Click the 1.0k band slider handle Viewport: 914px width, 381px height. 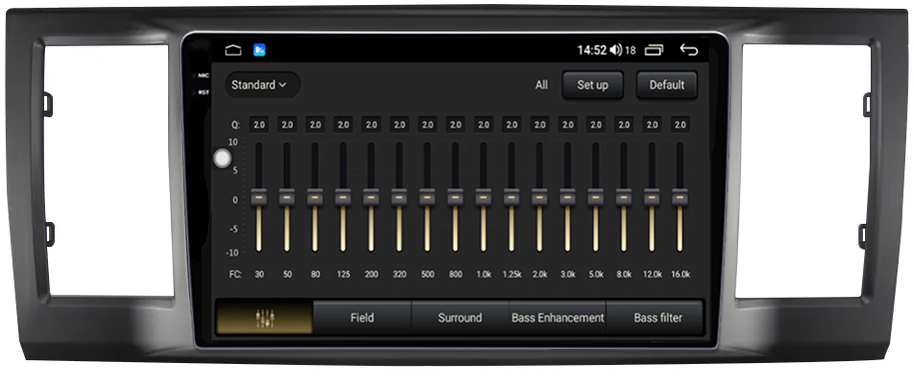tap(483, 197)
